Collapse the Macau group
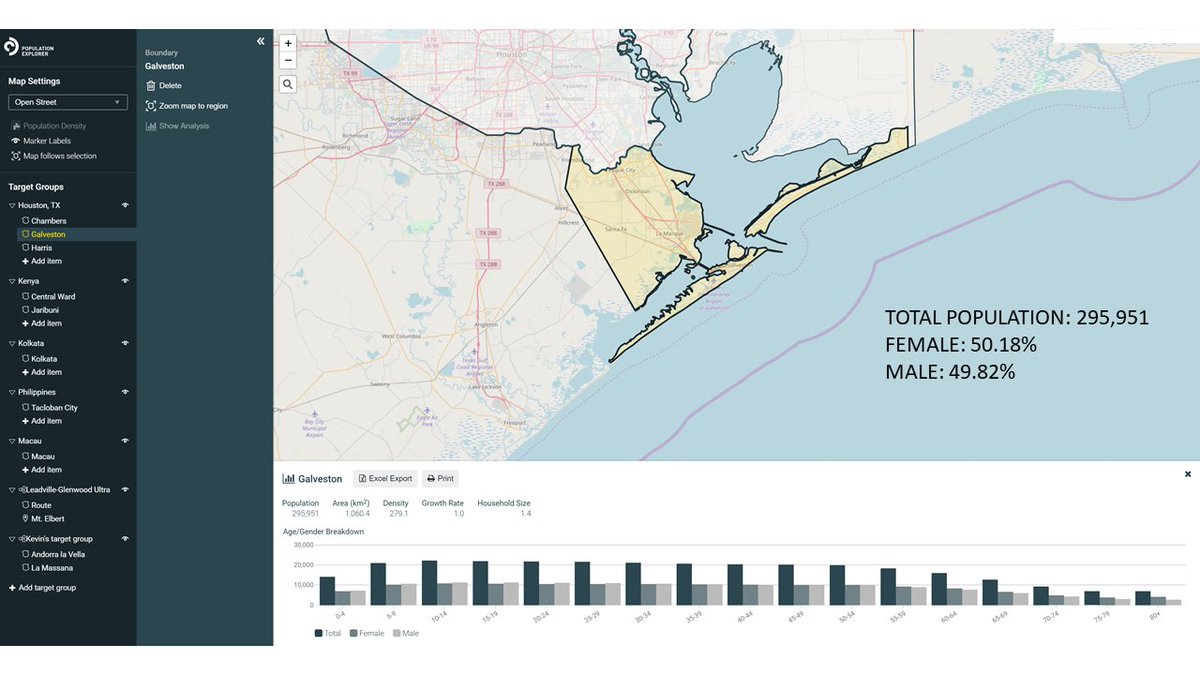Viewport: 1200px width, 675px height. pyautogui.click(x=12, y=440)
